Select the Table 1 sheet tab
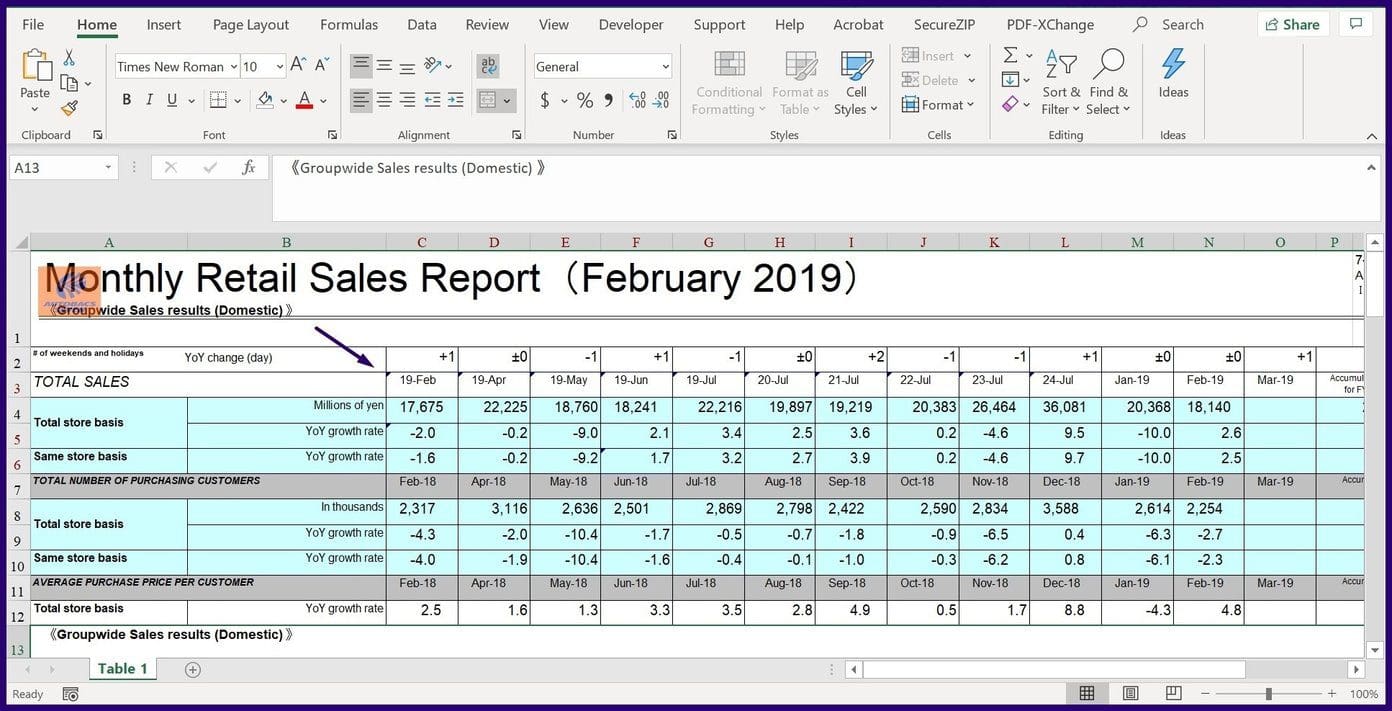1392x711 pixels. click(x=123, y=669)
